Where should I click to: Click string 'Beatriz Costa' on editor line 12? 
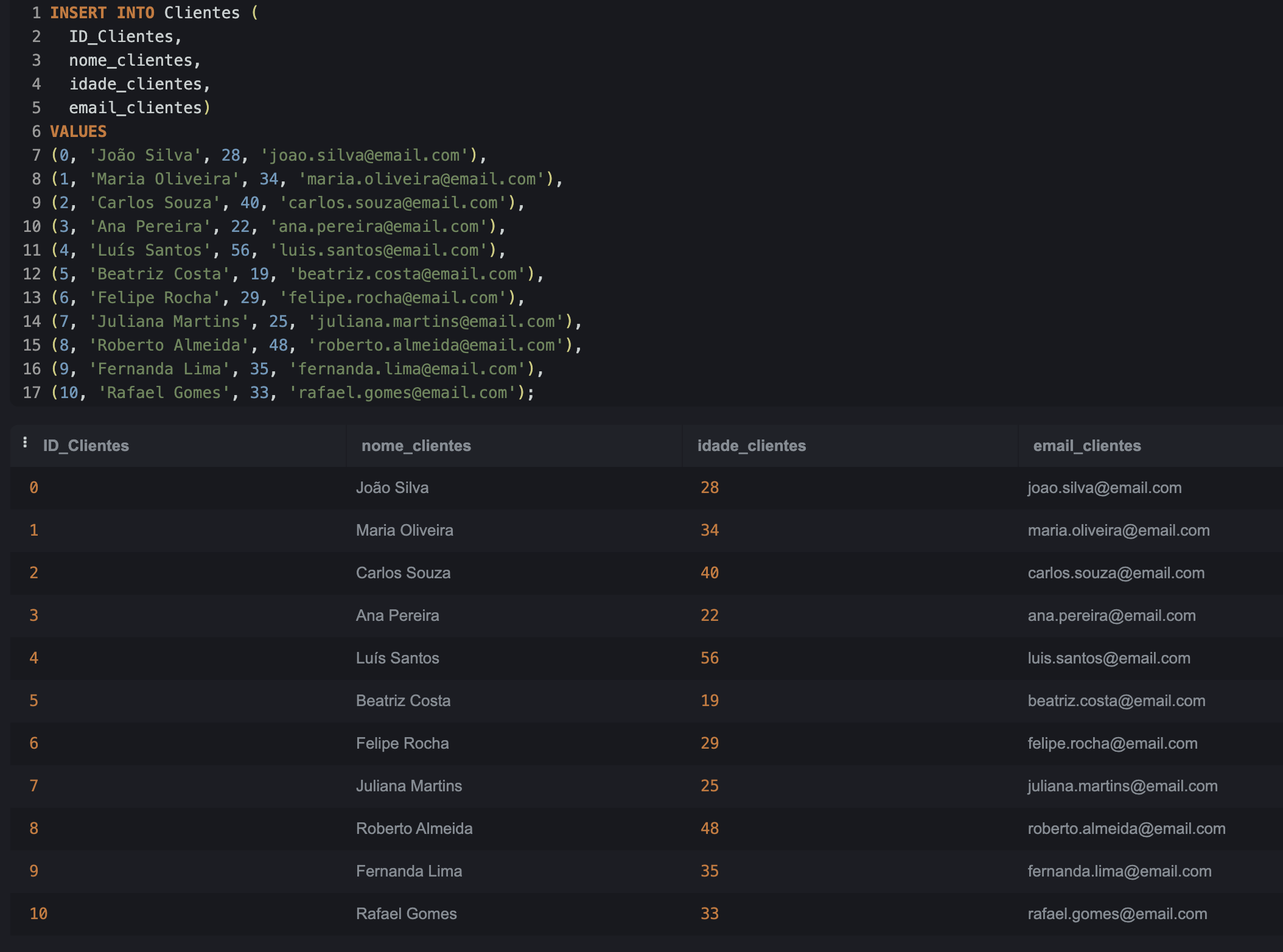coord(159,274)
